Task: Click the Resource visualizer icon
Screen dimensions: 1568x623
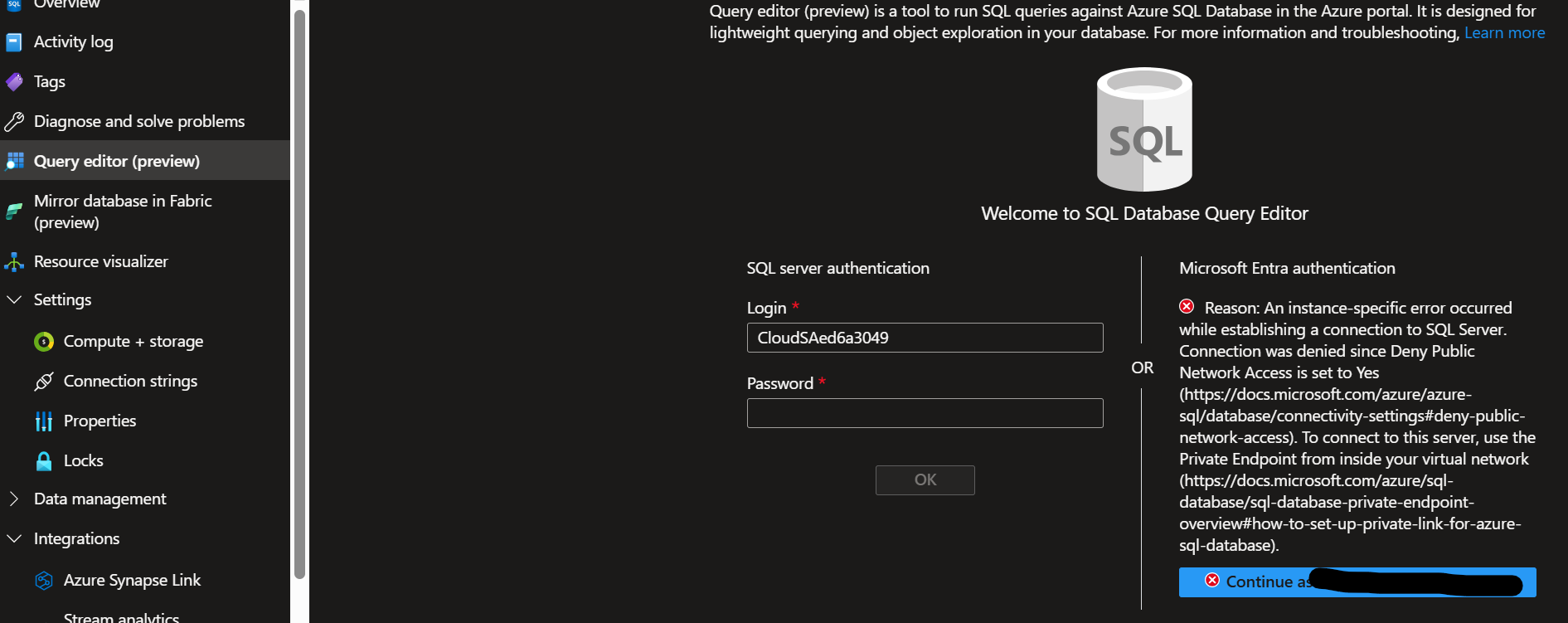Action: (14, 262)
